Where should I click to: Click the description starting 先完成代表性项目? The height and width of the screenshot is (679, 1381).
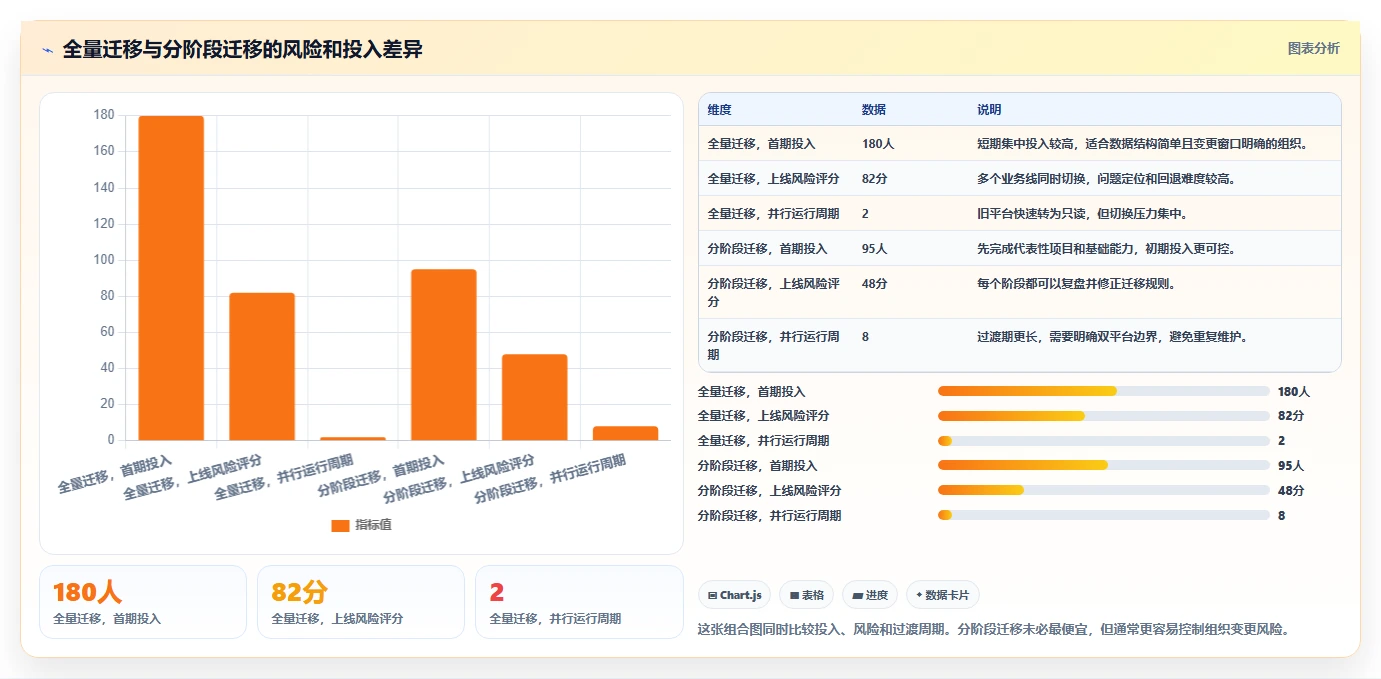click(x=1106, y=249)
